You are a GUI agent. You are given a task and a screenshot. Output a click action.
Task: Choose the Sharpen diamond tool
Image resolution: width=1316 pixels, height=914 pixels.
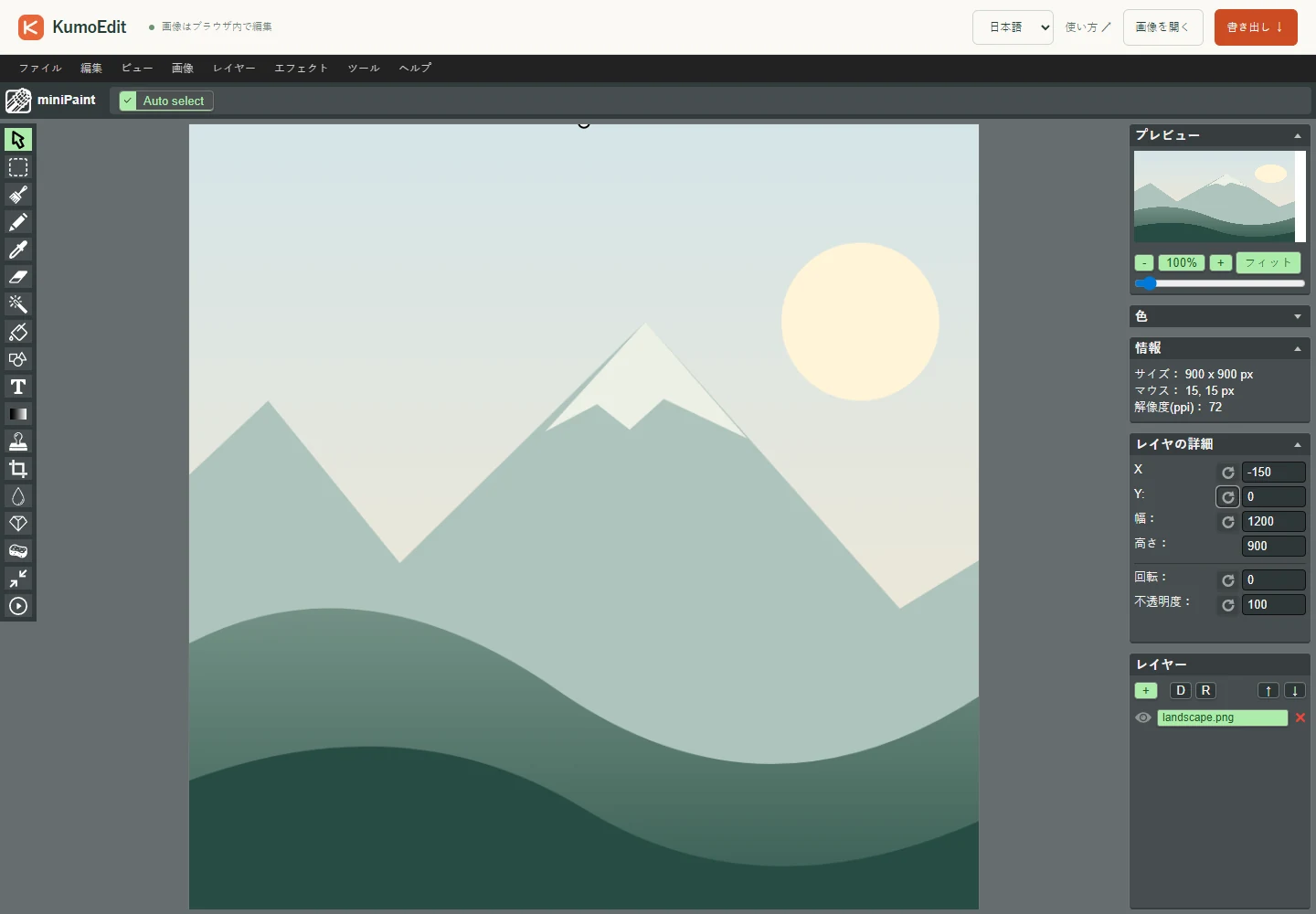pos(18,524)
